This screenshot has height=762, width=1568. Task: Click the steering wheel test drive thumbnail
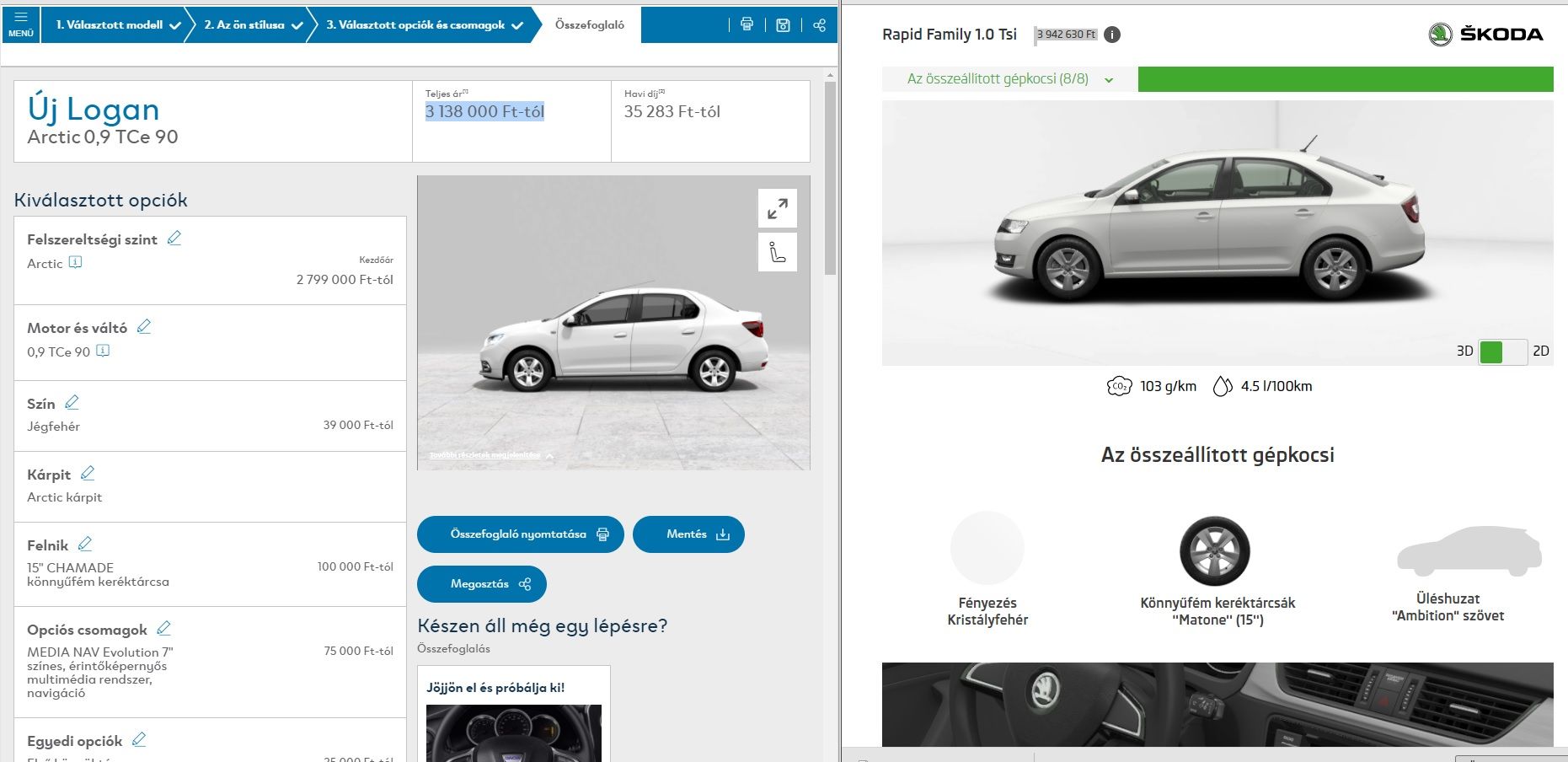[x=514, y=733]
